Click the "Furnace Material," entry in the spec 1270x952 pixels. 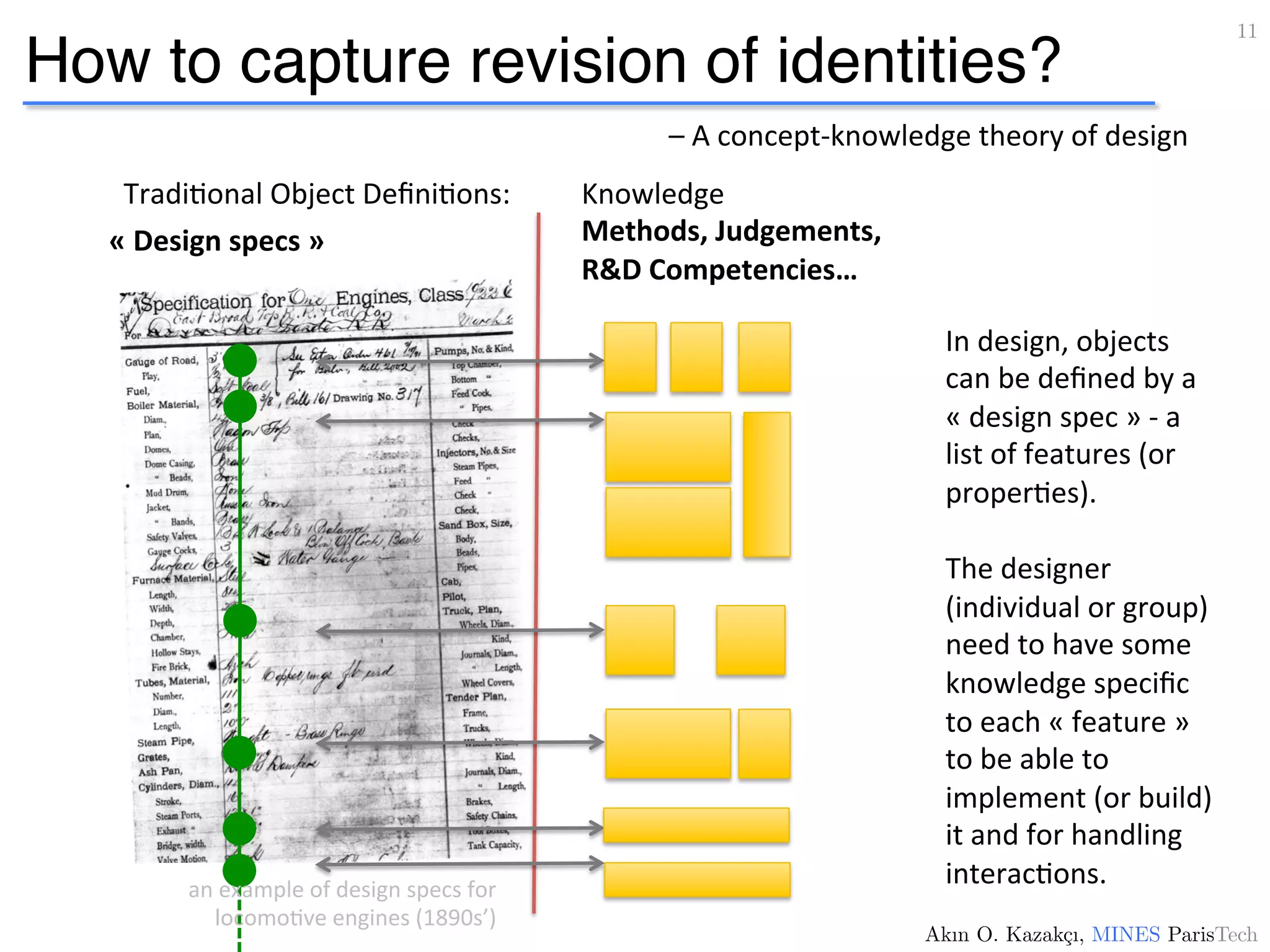click(x=173, y=580)
